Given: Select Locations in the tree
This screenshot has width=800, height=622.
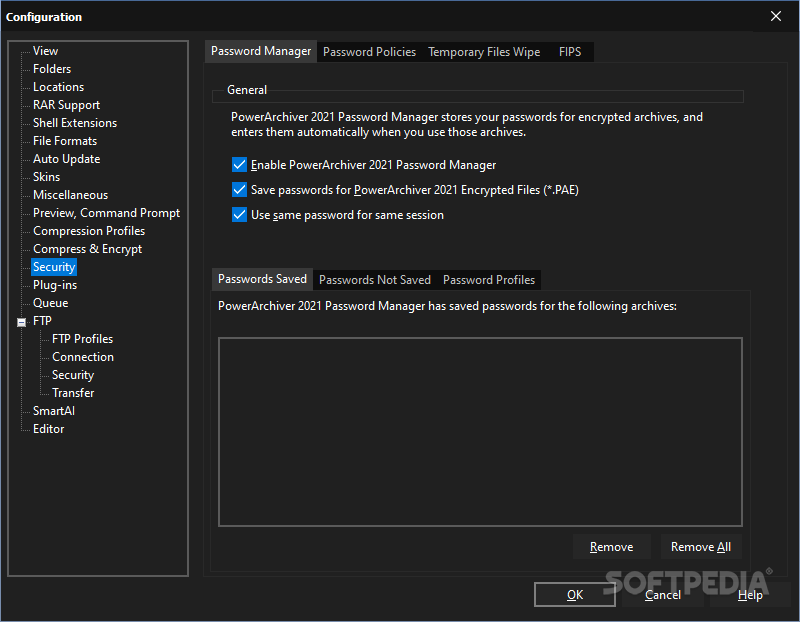Looking at the screenshot, I should click(x=59, y=87).
